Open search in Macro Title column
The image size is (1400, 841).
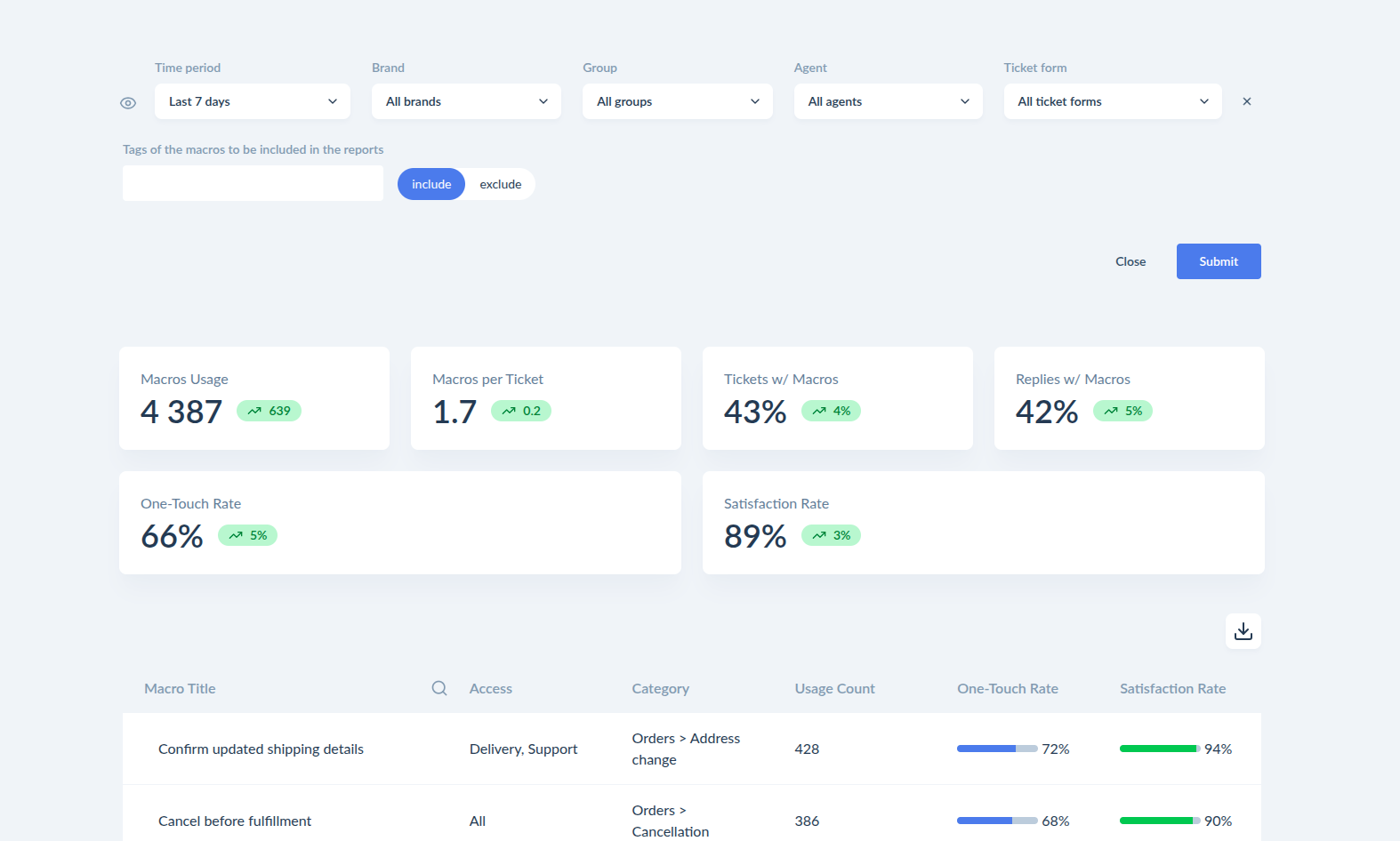tap(439, 688)
